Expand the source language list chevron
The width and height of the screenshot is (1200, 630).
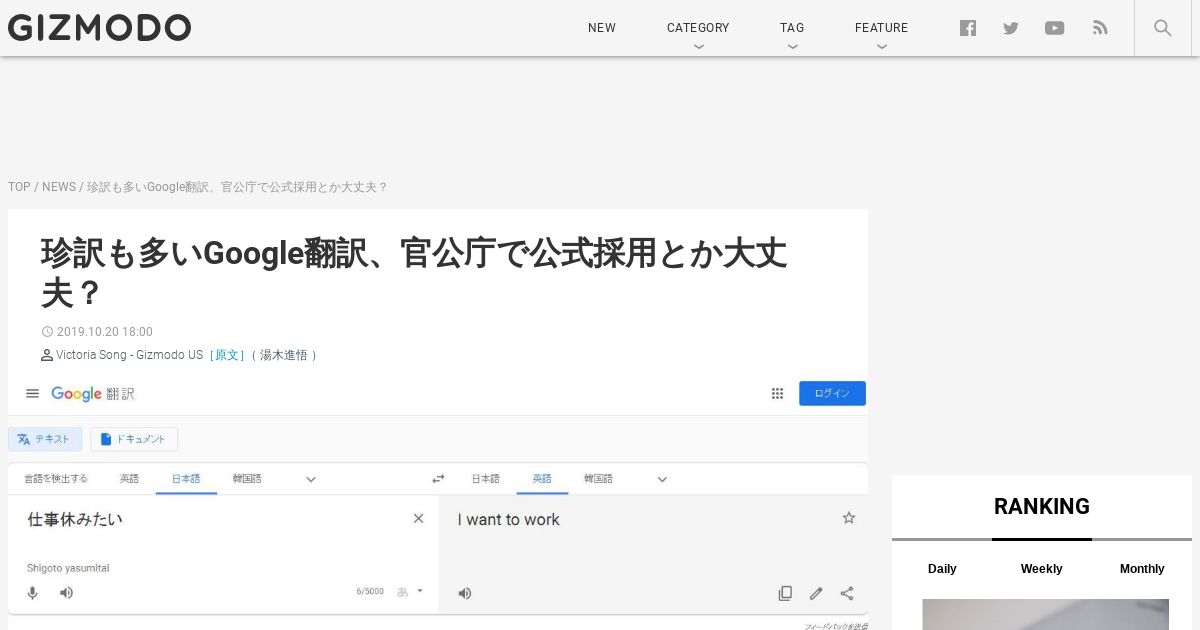(311, 479)
